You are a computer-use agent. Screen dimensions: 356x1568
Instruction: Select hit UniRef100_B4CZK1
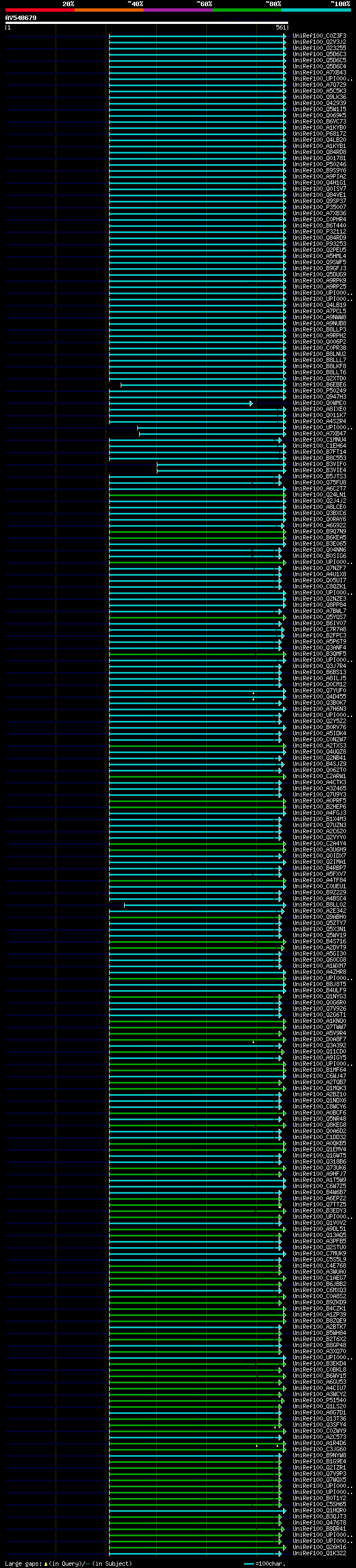point(319,1308)
